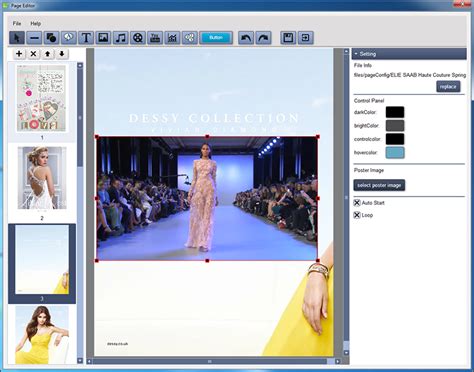474x372 pixels.
Task: Redo the last action
Action: coord(263,38)
